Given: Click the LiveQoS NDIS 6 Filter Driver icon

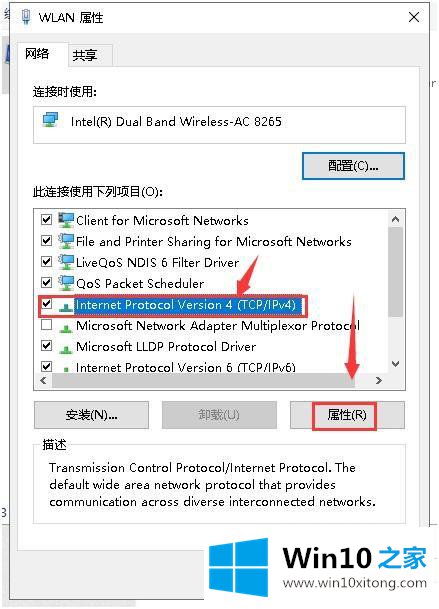Looking at the screenshot, I should point(66,262).
